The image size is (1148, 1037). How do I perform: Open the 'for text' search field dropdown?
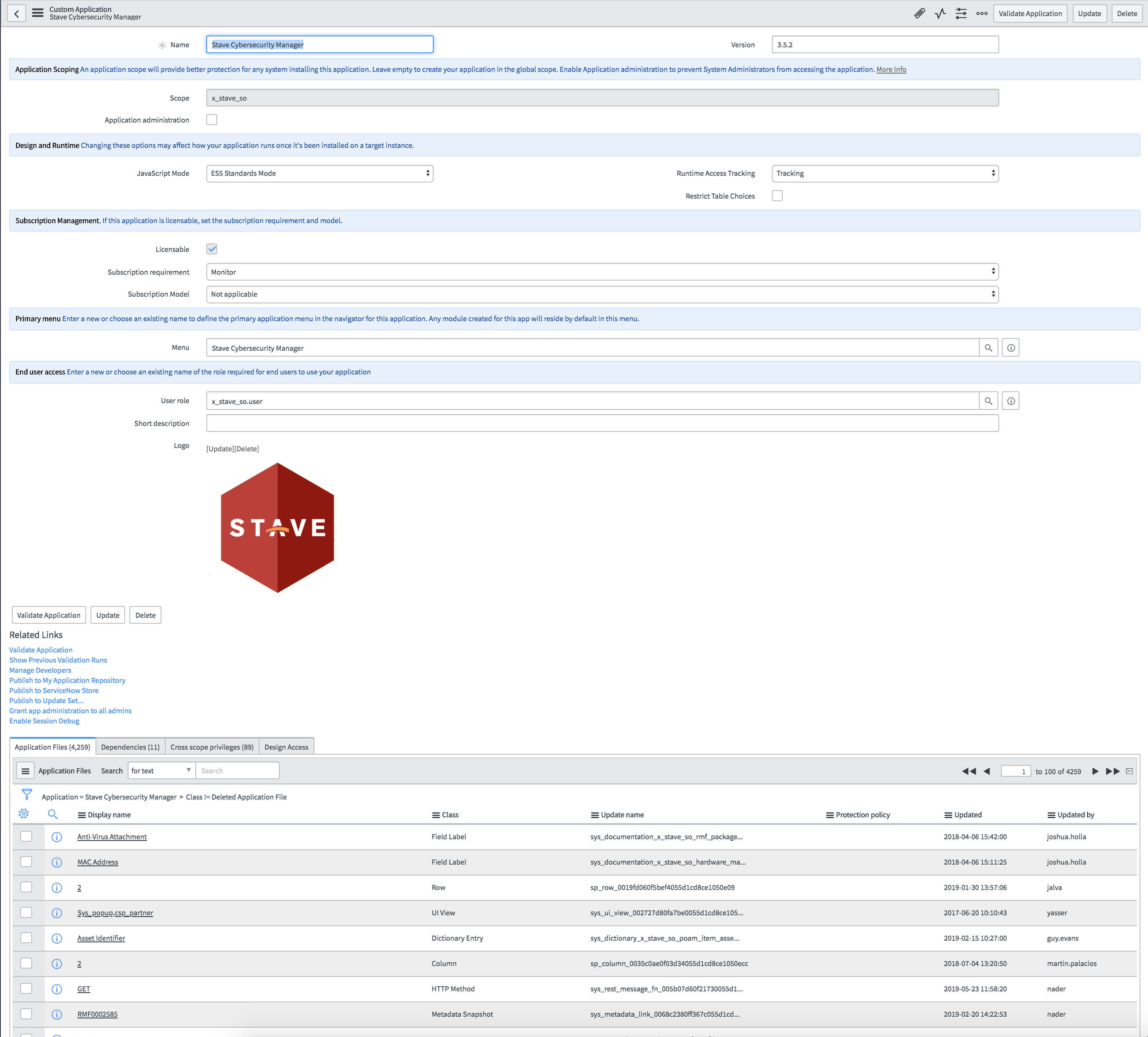(162, 771)
